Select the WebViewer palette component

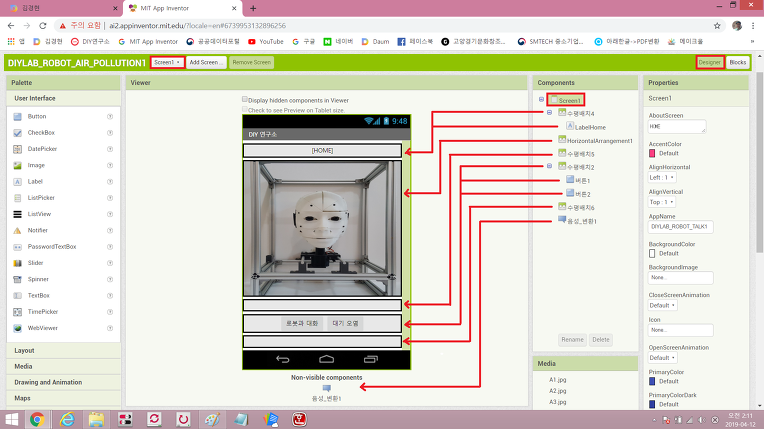point(42,328)
